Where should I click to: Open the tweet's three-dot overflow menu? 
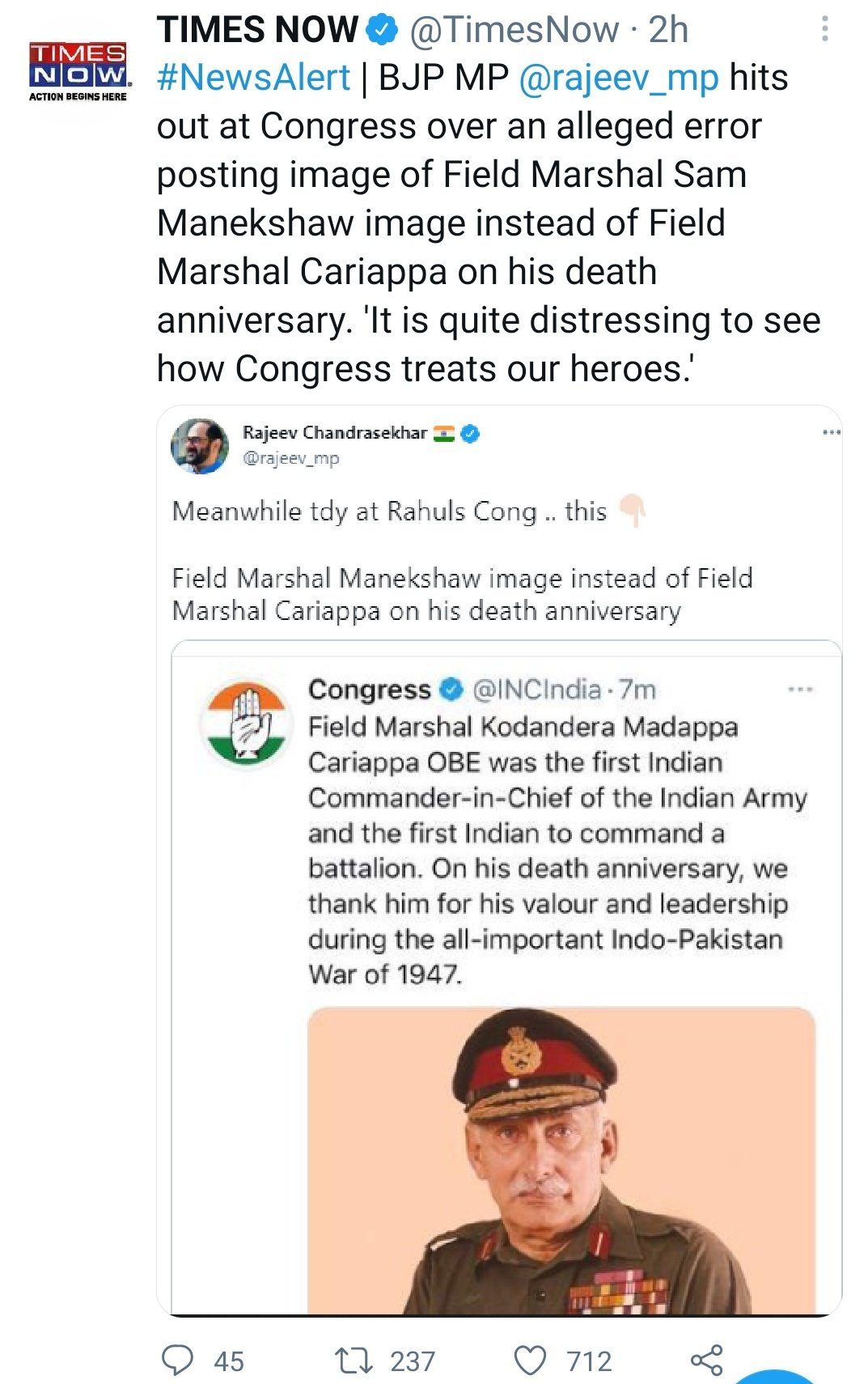coord(824,29)
